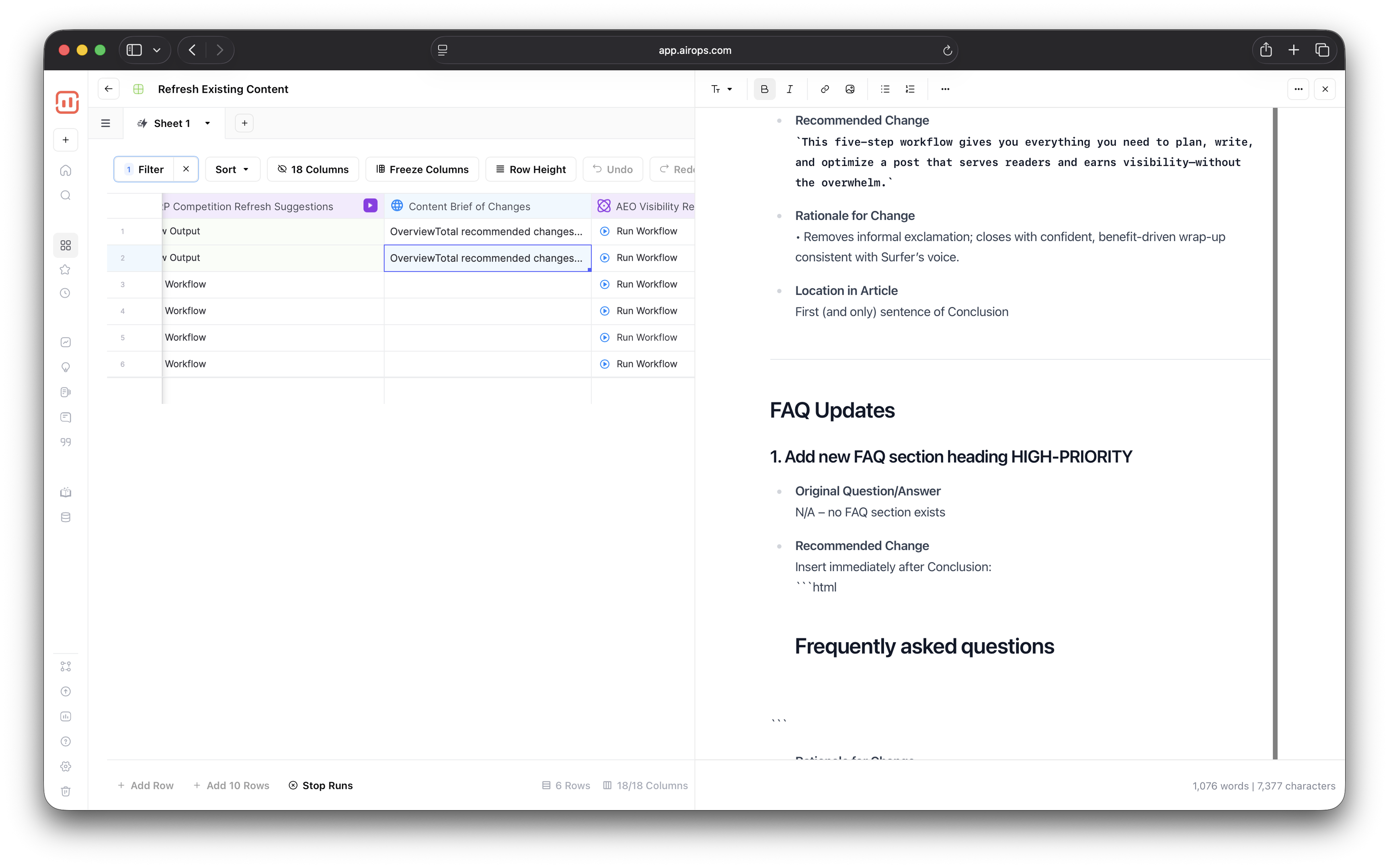Screen dimensions: 1389x868
Task: Open the sheet list hamburger menu
Action: [x=106, y=123]
